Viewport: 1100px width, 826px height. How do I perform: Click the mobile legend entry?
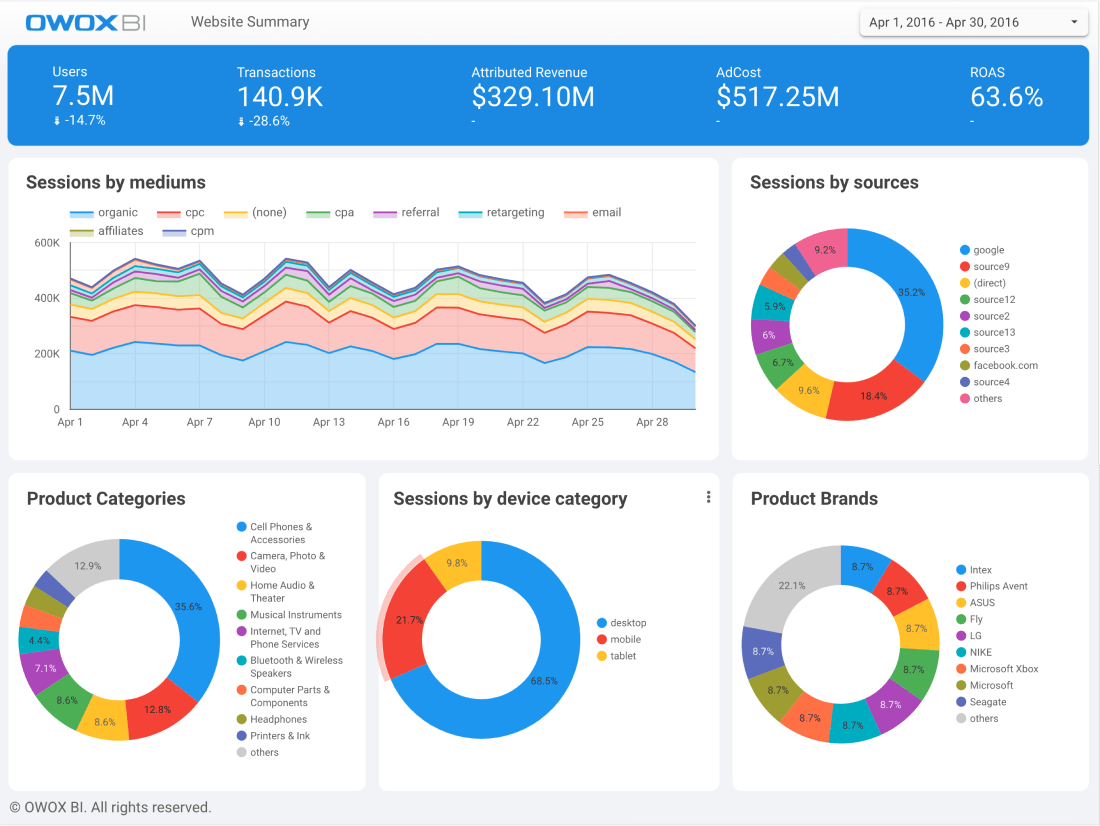[x=619, y=639]
